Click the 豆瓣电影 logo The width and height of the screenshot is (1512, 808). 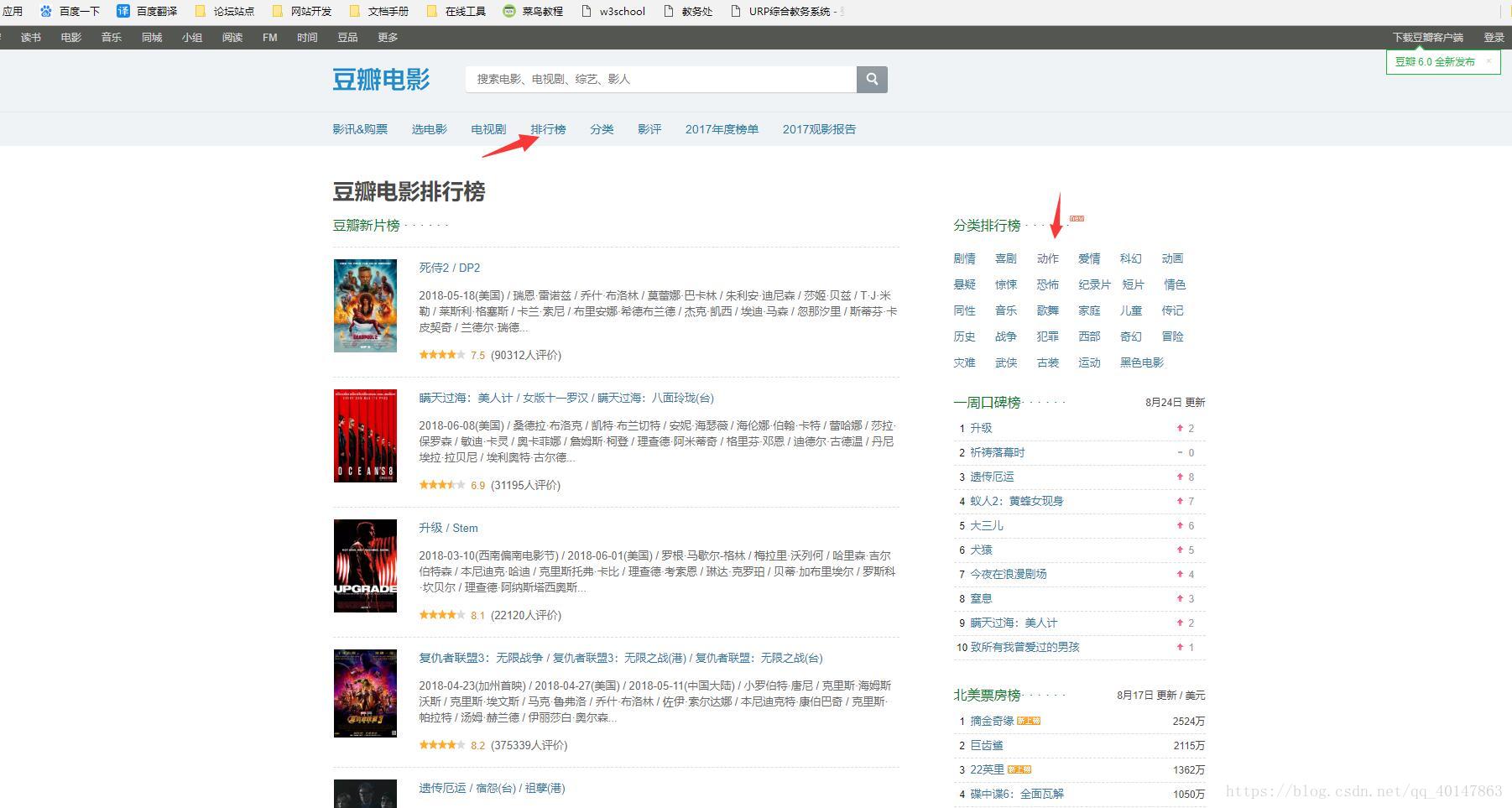pyautogui.click(x=381, y=79)
